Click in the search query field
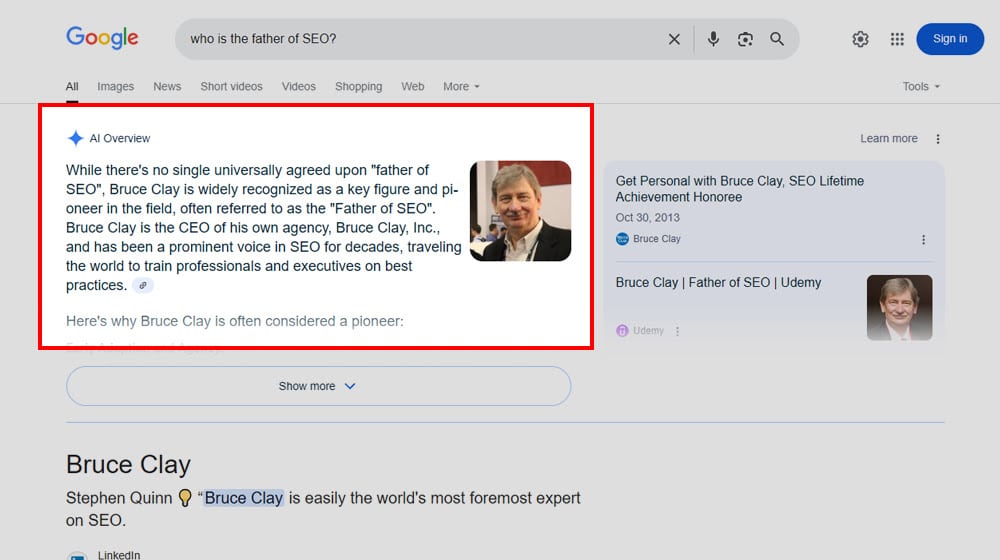The image size is (1000, 560). pyautogui.click(x=421, y=39)
